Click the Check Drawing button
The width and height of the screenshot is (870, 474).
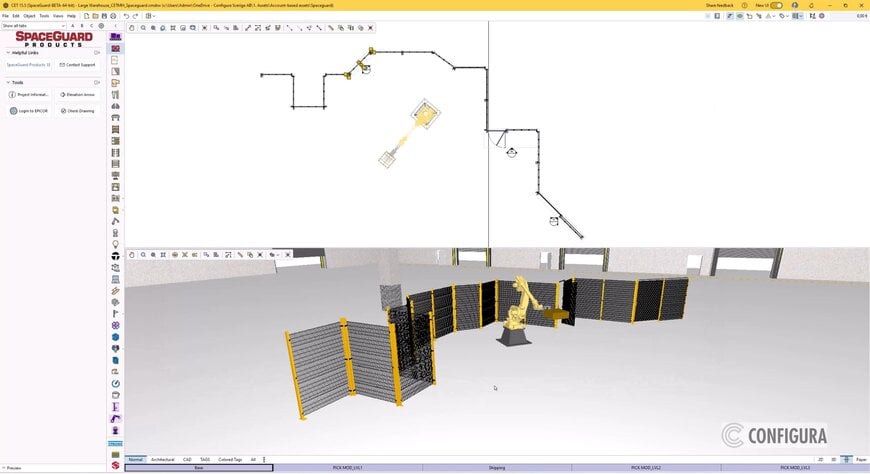pos(78,111)
